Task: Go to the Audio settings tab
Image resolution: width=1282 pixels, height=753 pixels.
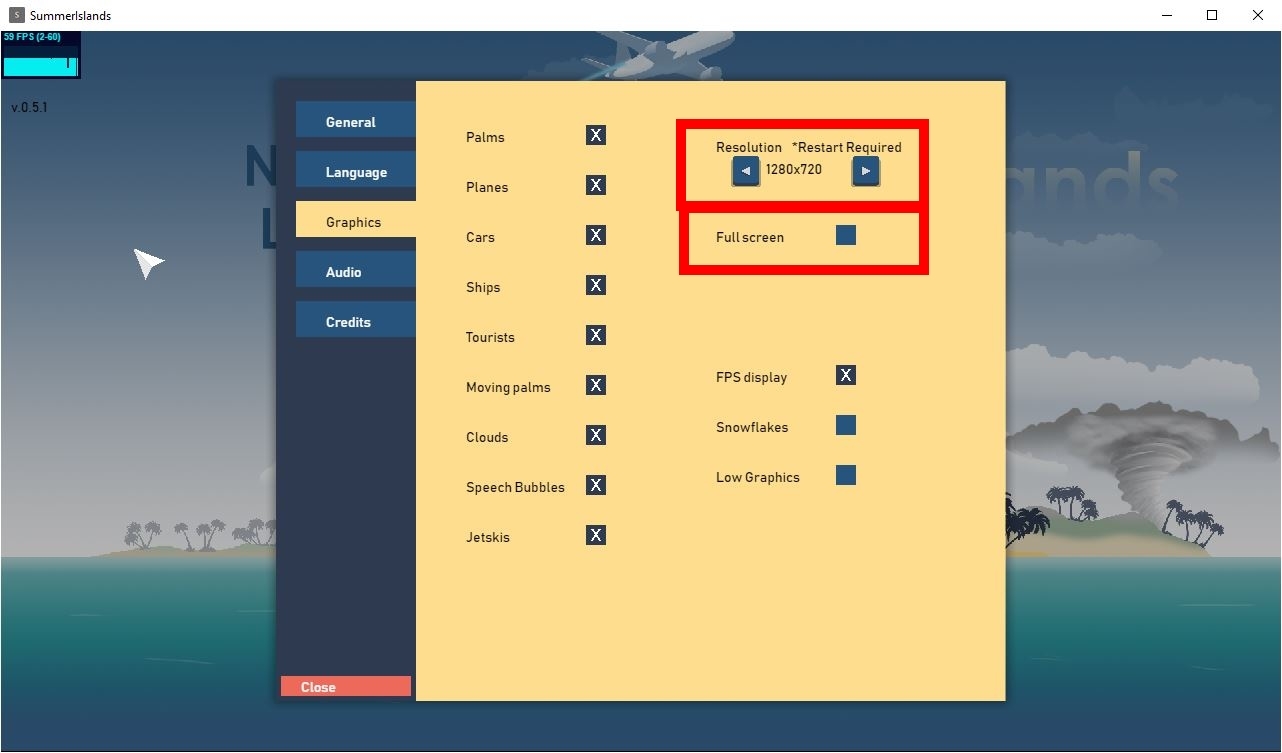Action: tap(355, 271)
